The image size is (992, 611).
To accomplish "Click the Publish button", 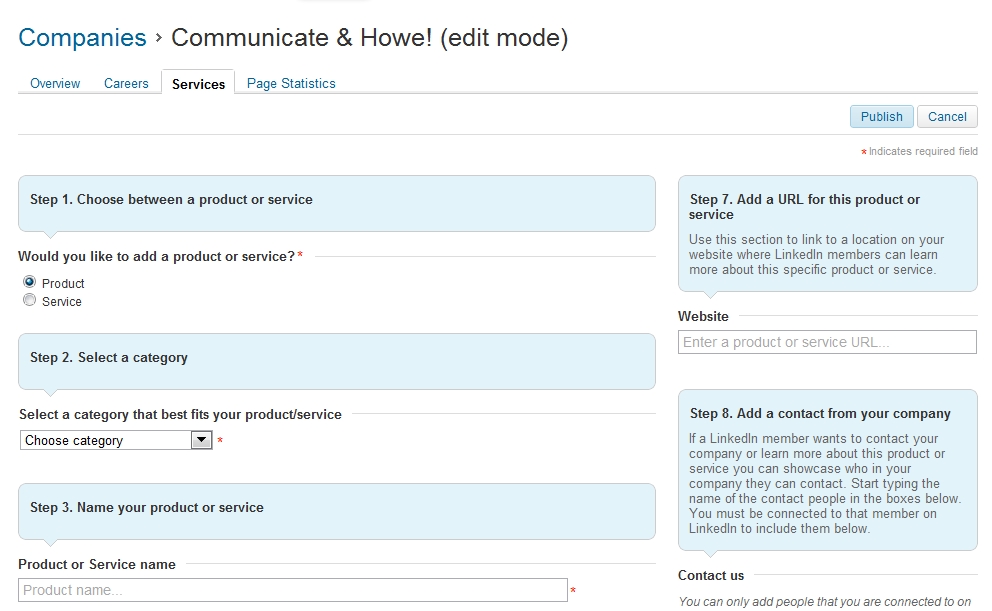I will click(881, 116).
